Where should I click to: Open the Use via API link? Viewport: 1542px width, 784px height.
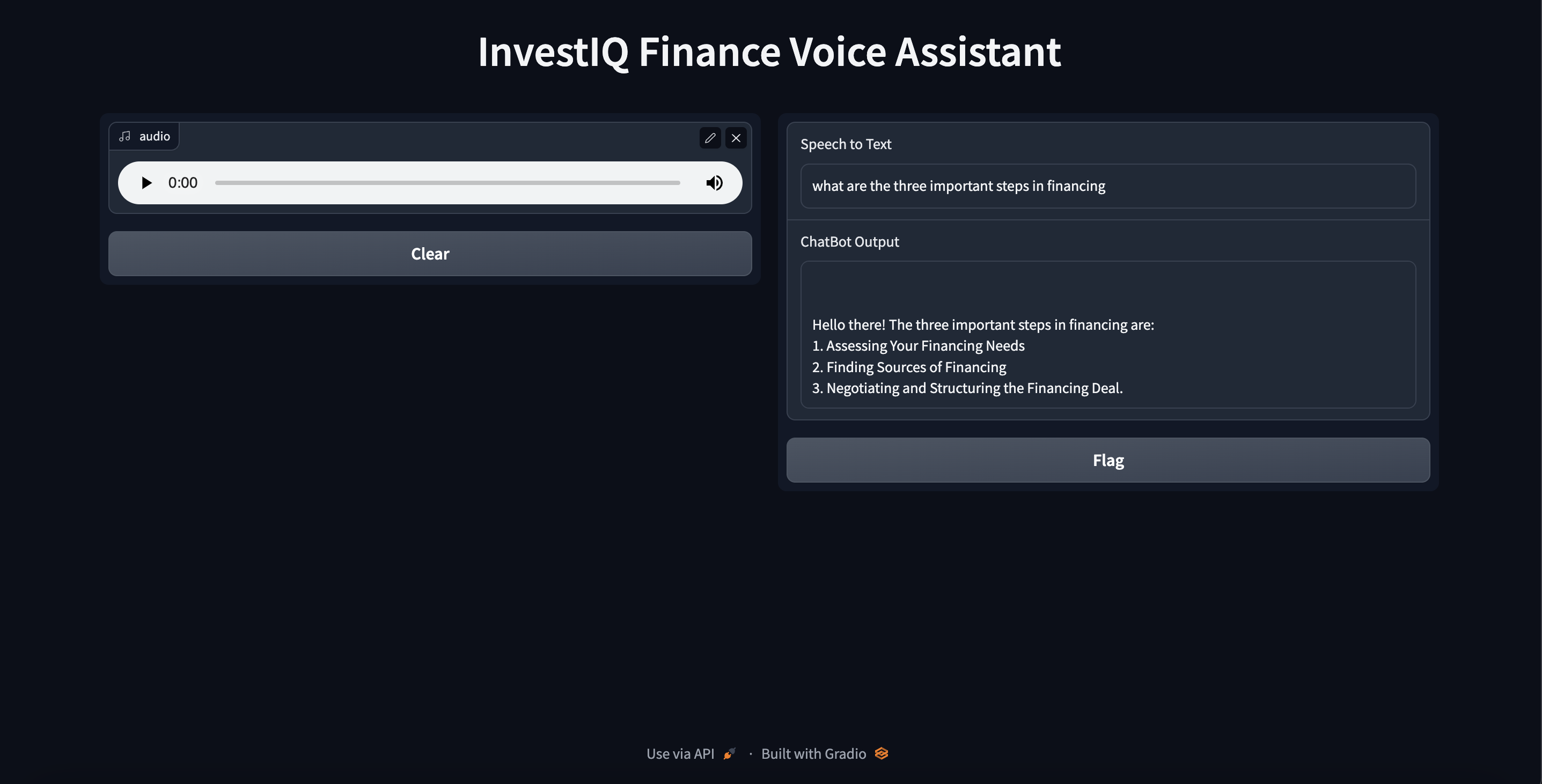point(681,753)
